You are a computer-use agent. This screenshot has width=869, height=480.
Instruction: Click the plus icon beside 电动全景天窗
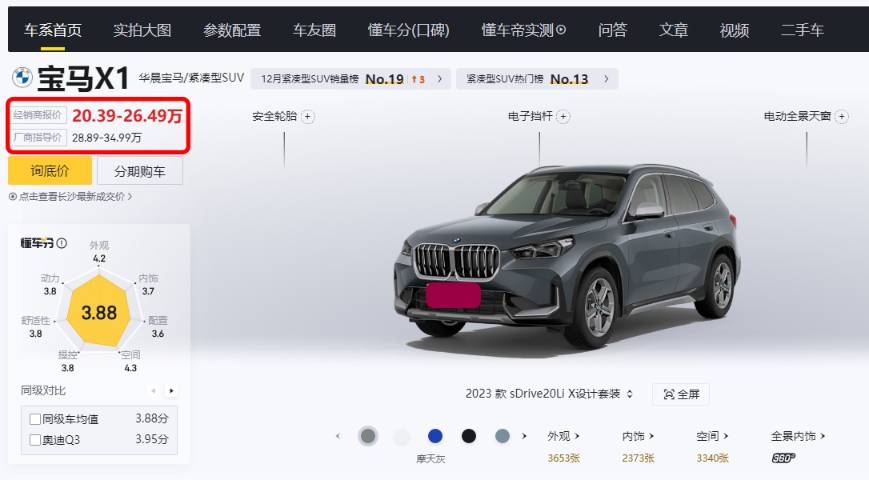[842, 116]
